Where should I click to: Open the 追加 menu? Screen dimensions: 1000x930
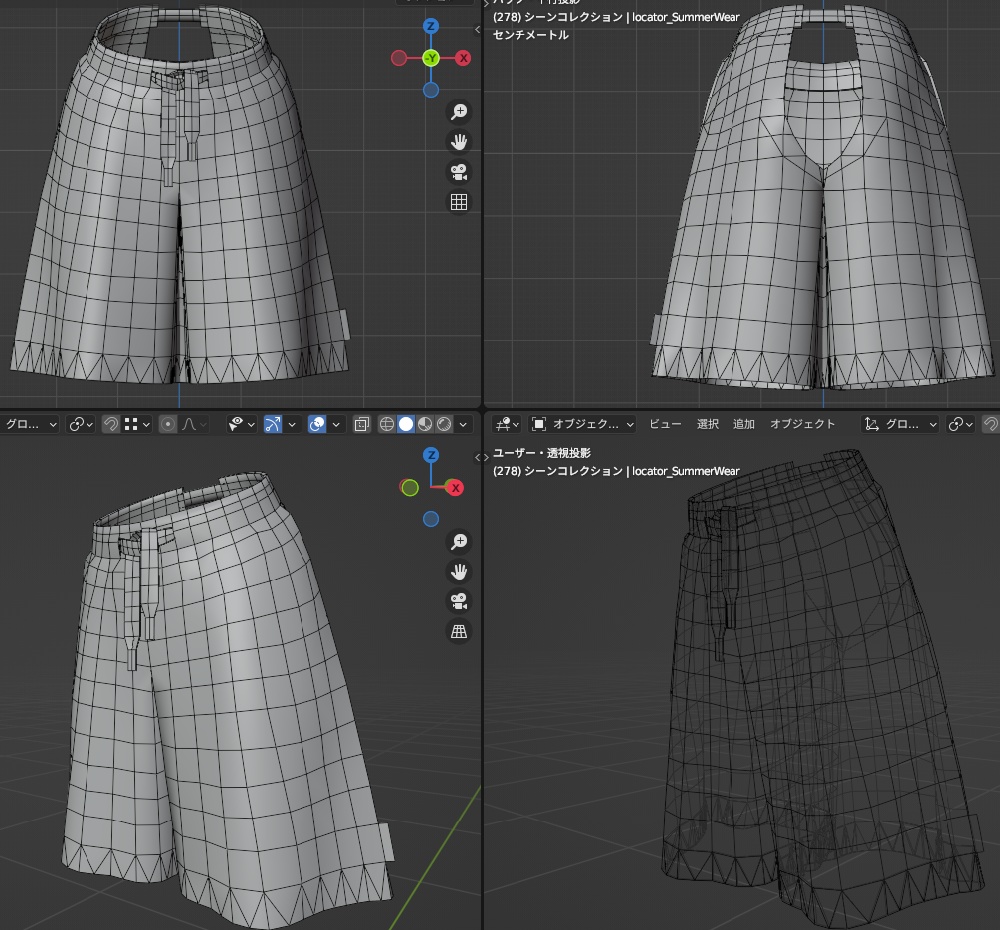tap(744, 424)
